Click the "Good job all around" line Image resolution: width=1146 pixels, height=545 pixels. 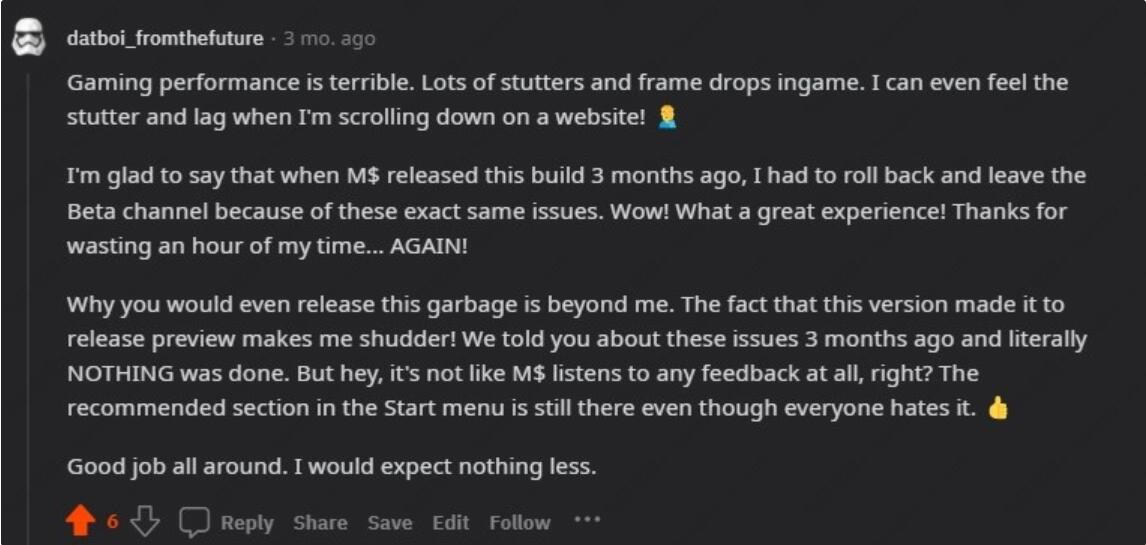click(331, 466)
